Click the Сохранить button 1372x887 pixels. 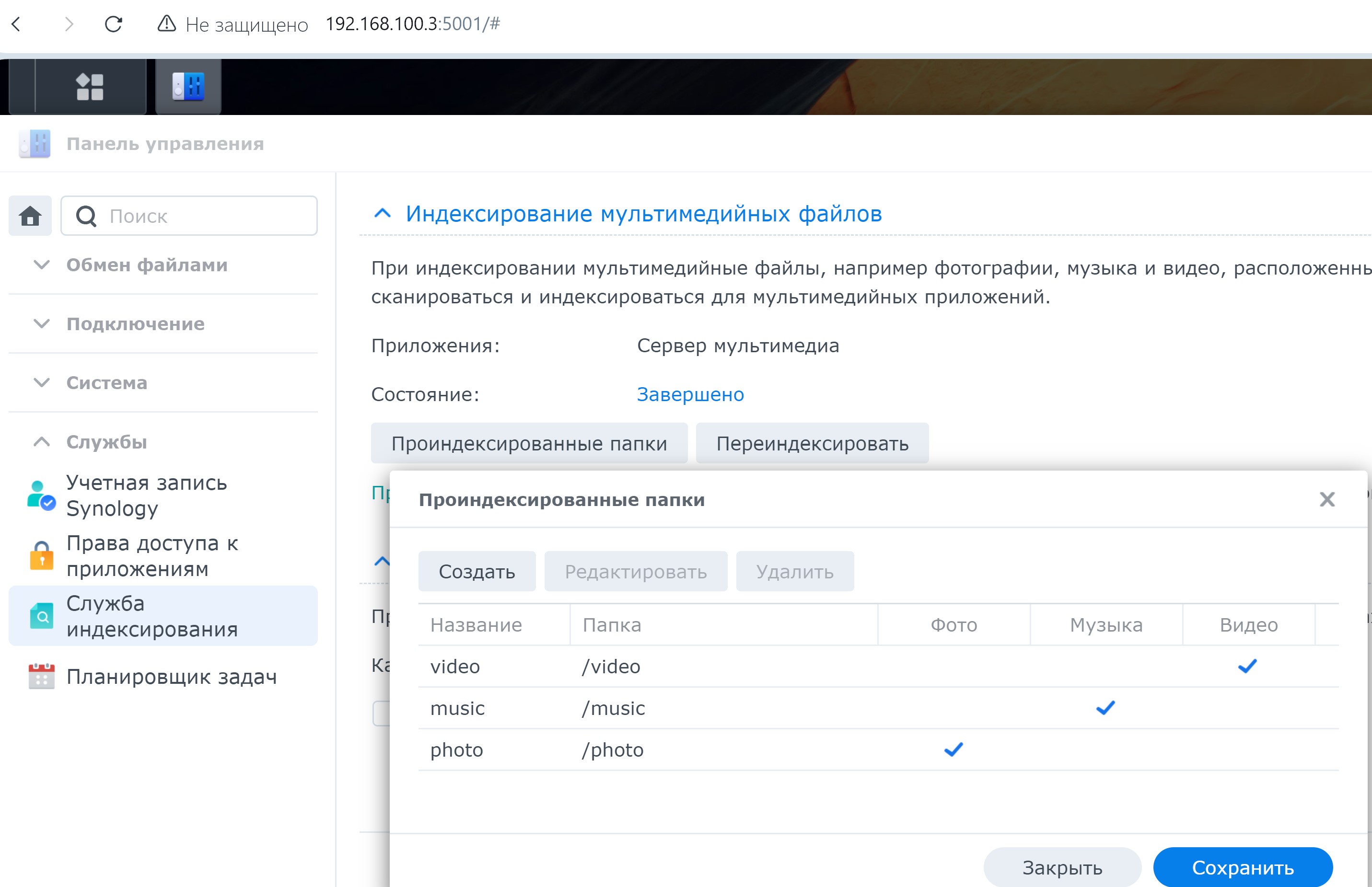pyautogui.click(x=1243, y=867)
